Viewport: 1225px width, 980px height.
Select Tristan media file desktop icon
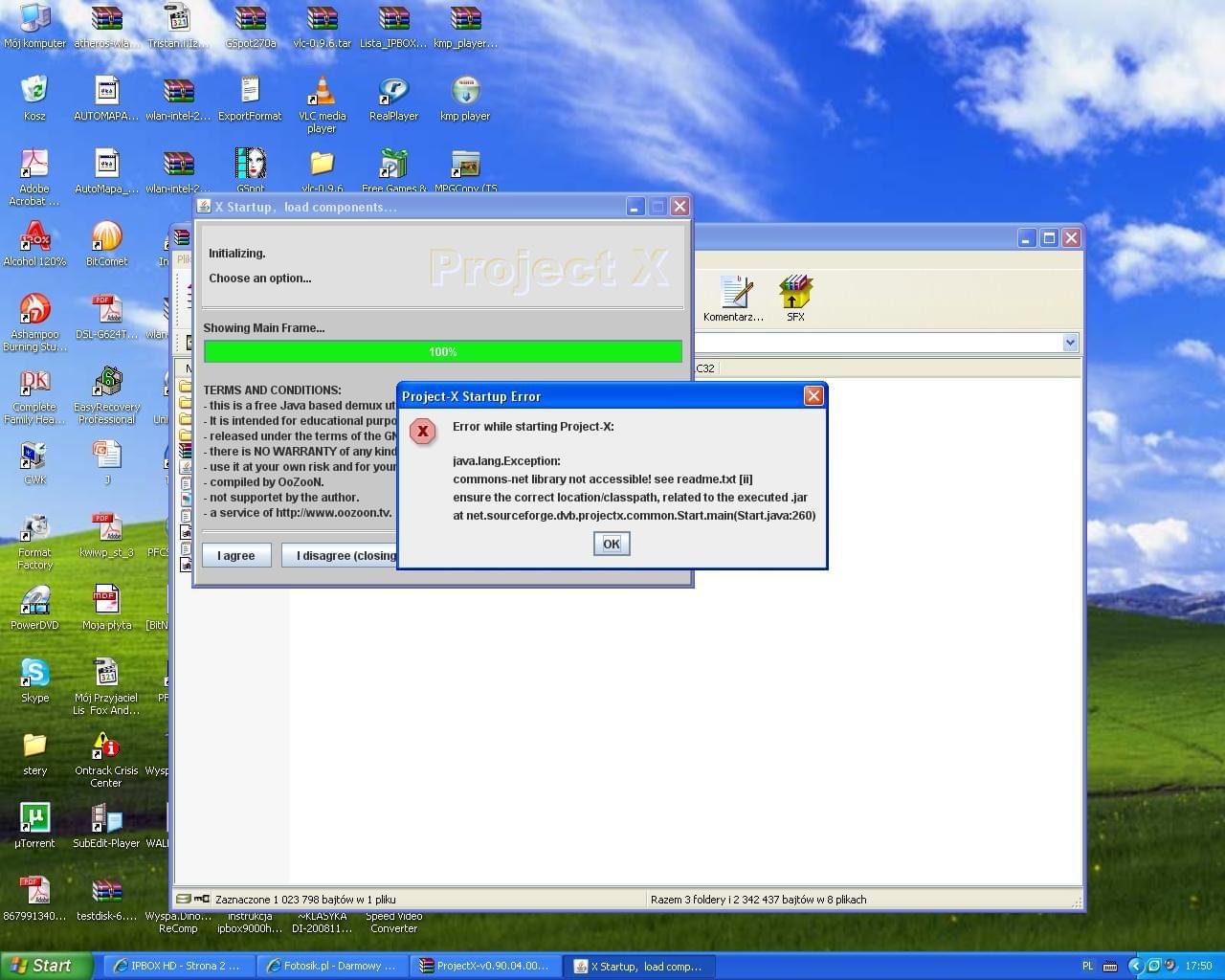click(x=178, y=26)
